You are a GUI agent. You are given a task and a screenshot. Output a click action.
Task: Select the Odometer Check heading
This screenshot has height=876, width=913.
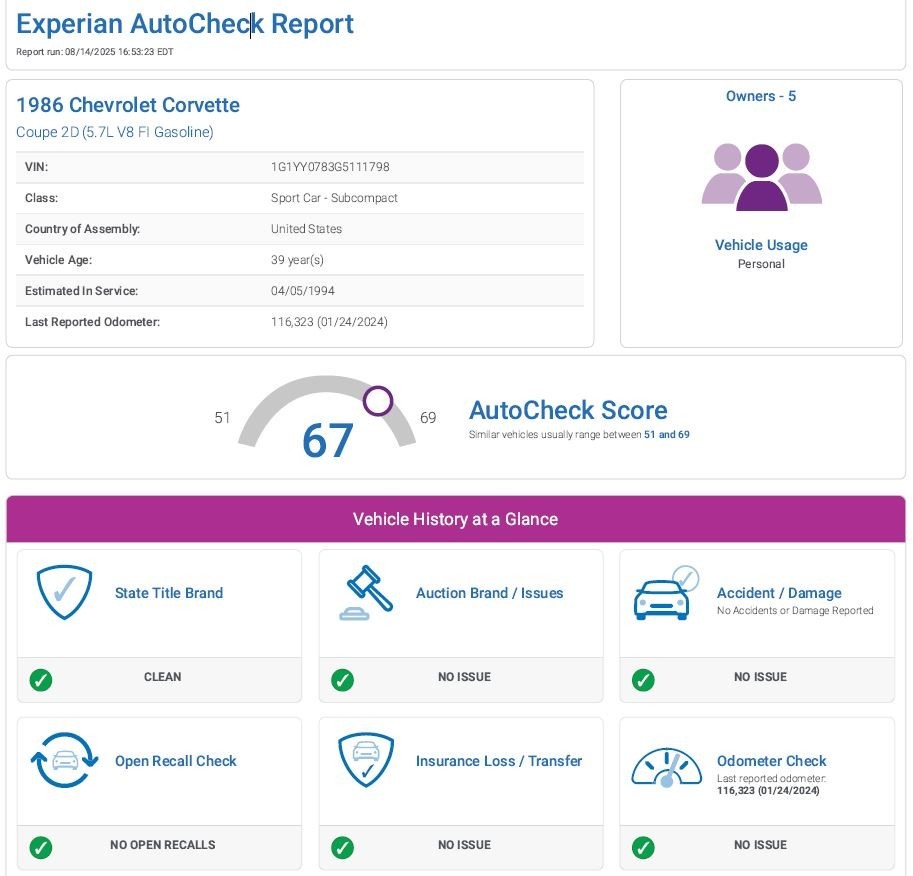(771, 761)
